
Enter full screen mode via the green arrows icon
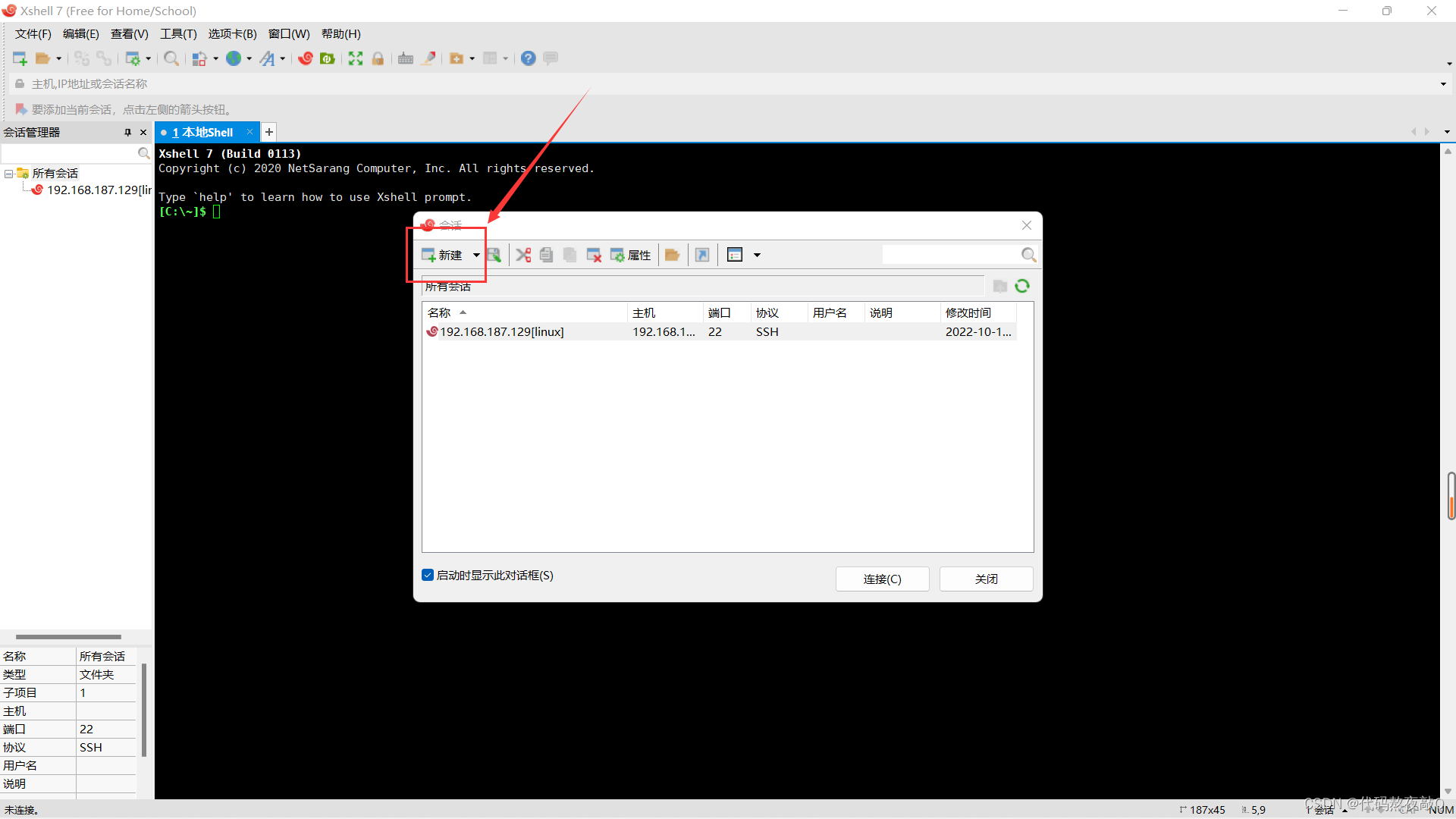(x=356, y=58)
